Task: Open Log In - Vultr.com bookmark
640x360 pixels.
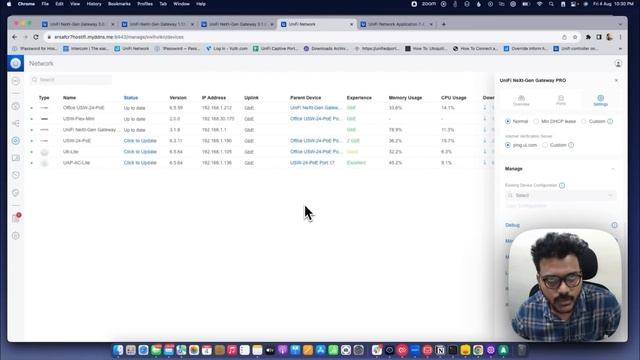Action: pos(227,49)
